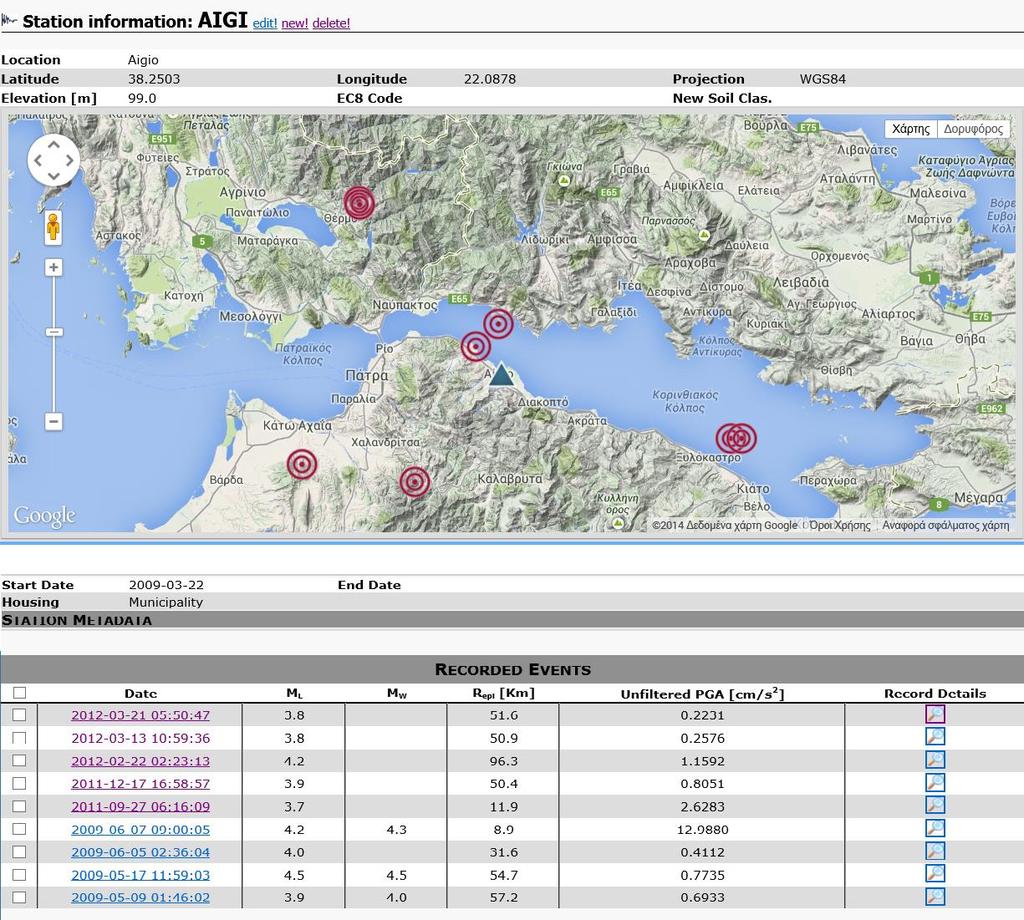
Task: Click the Date column header
Action: (140, 693)
